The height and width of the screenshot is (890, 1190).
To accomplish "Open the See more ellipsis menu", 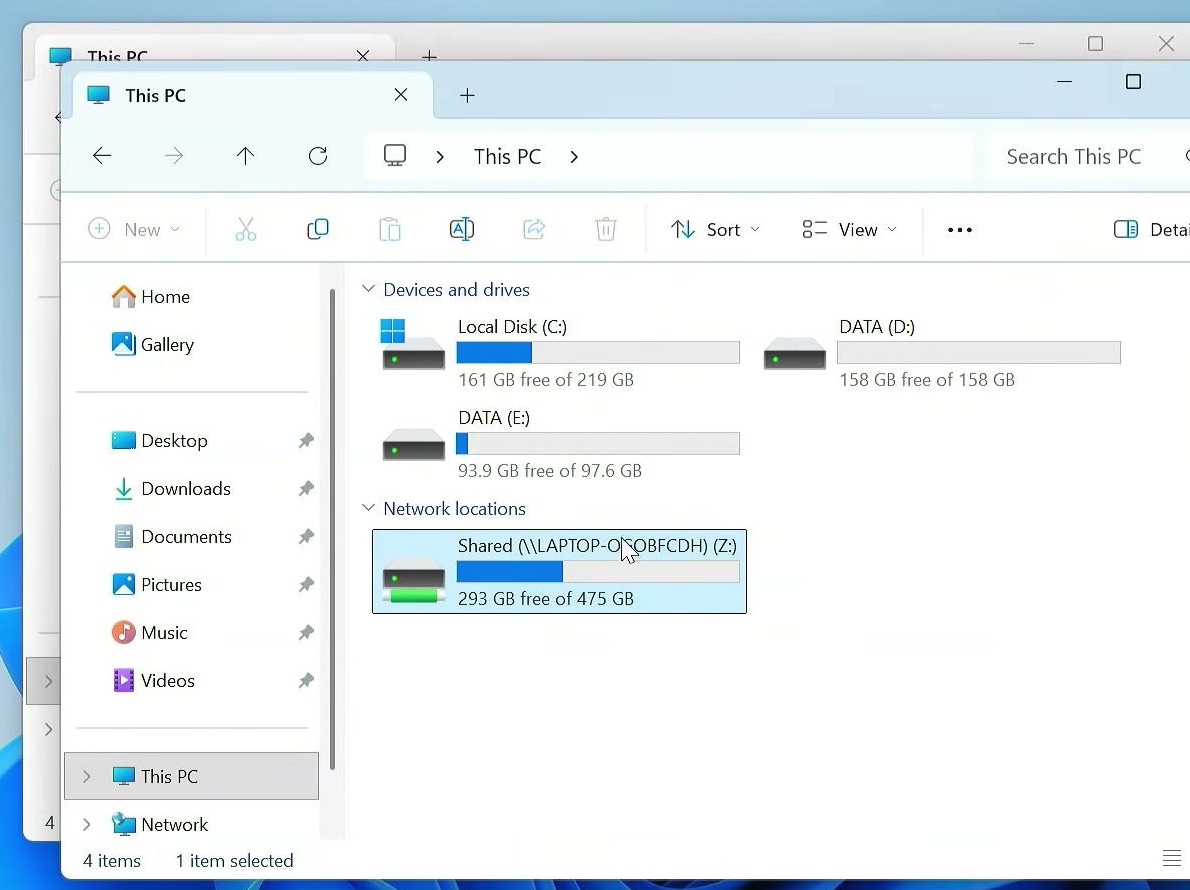I will 960,230.
